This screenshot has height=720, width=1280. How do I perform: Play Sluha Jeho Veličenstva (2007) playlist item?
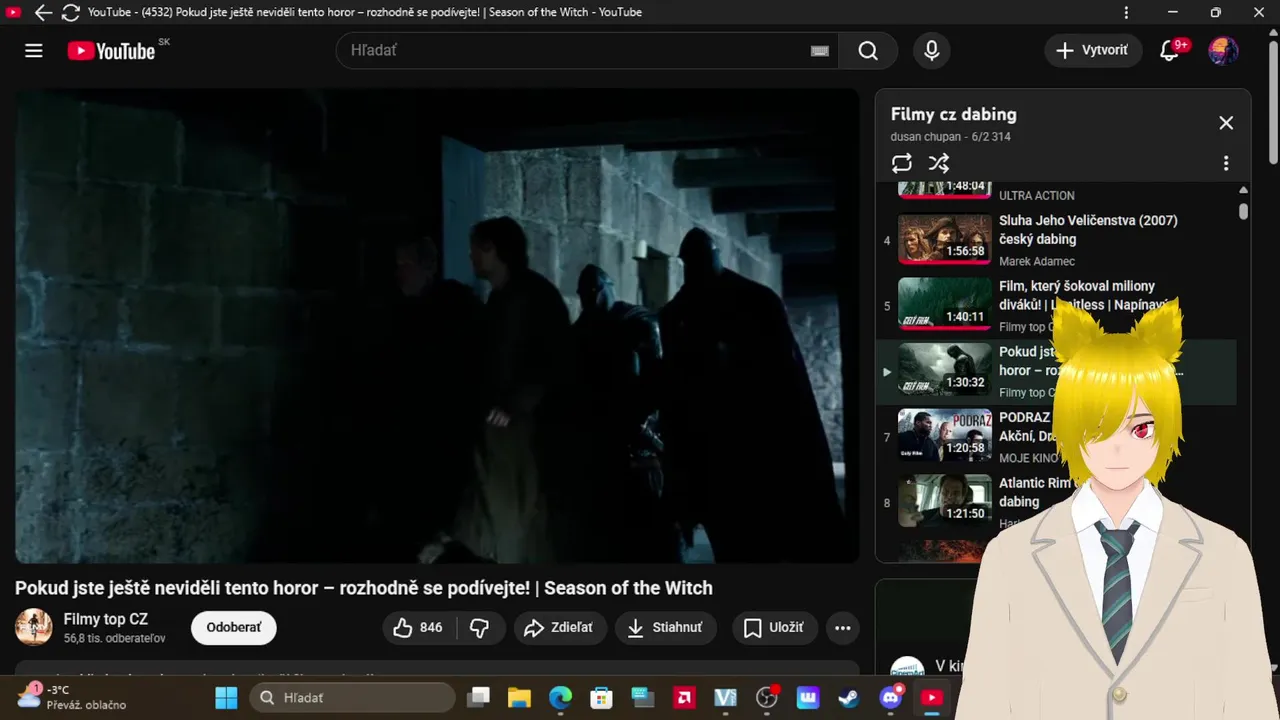click(1055, 240)
